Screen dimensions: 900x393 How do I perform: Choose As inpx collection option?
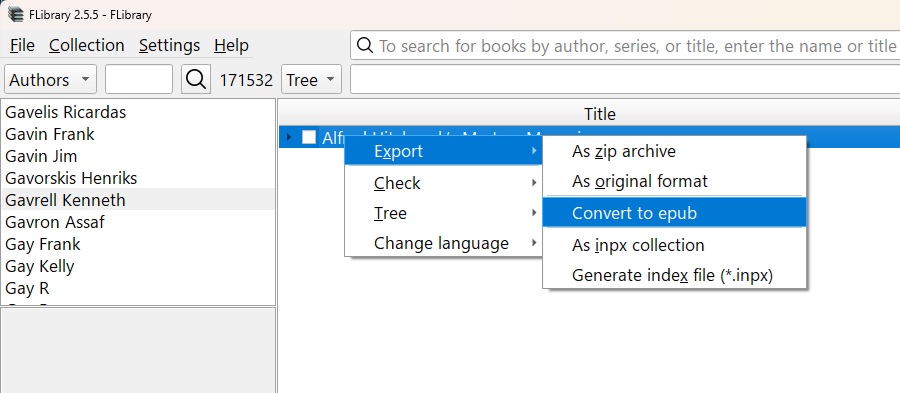[x=674, y=245]
